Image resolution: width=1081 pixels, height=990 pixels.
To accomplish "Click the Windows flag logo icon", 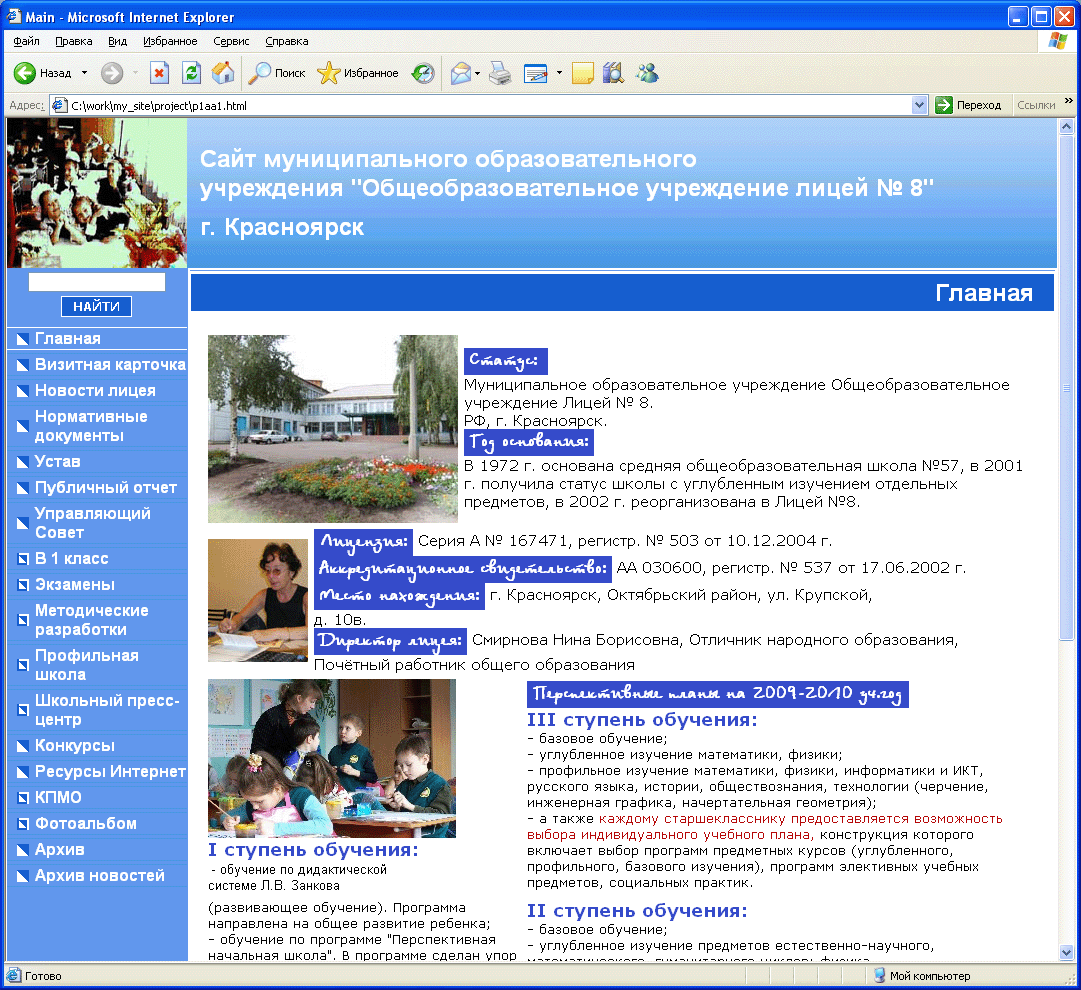I will tap(1058, 41).
